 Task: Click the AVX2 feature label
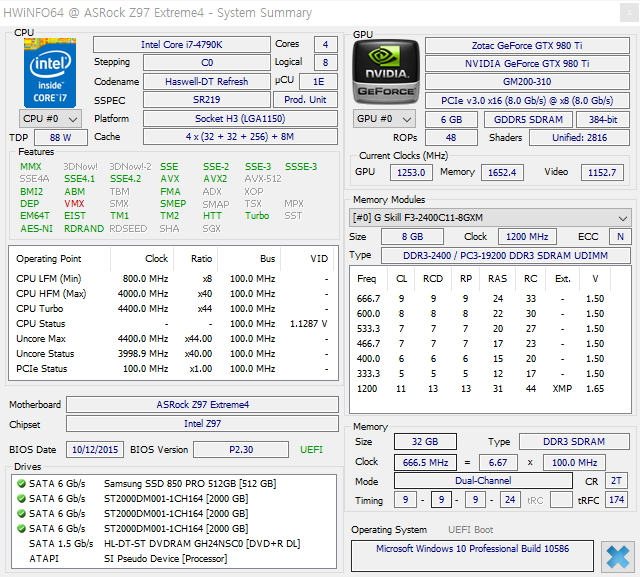pyautogui.click(x=215, y=179)
